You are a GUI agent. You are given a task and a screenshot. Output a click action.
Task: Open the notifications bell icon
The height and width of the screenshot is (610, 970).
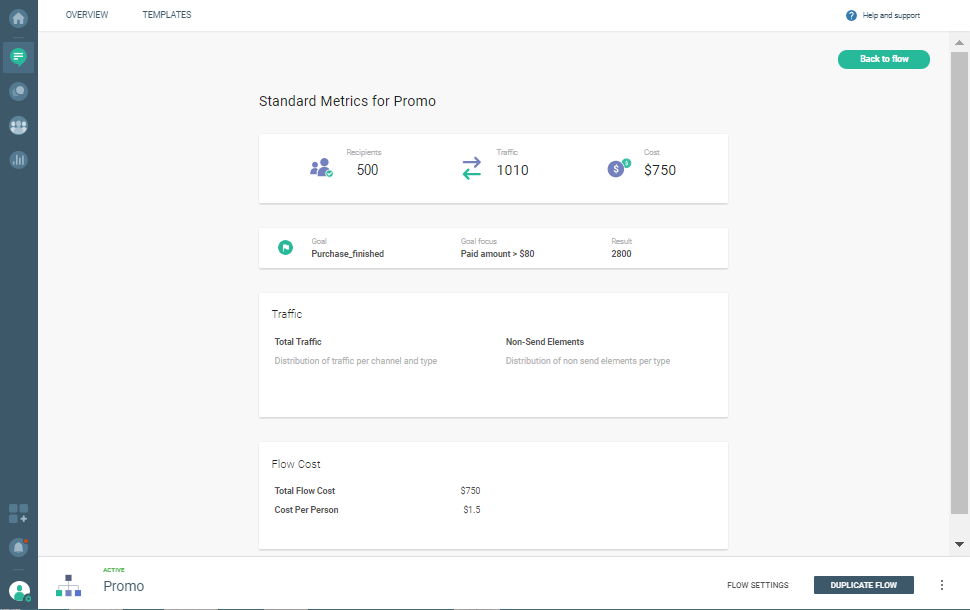pyautogui.click(x=18, y=547)
